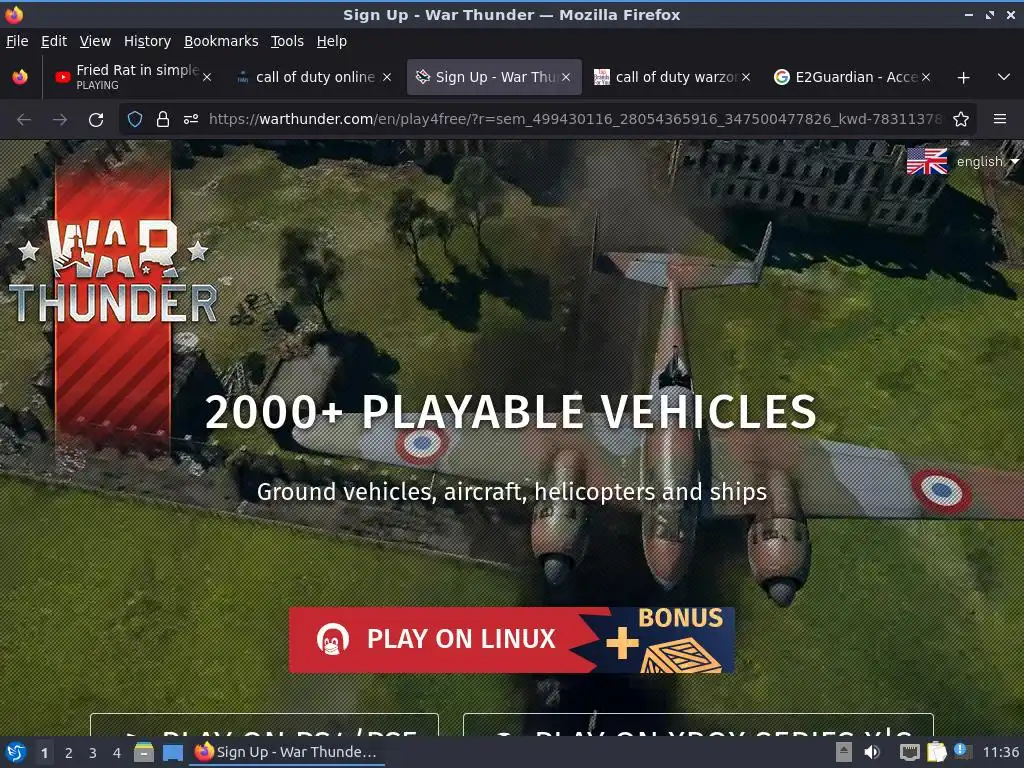Image resolution: width=1024 pixels, height=768 pixels.
Task: Open tracking protection shield panel
Action: 135,119
